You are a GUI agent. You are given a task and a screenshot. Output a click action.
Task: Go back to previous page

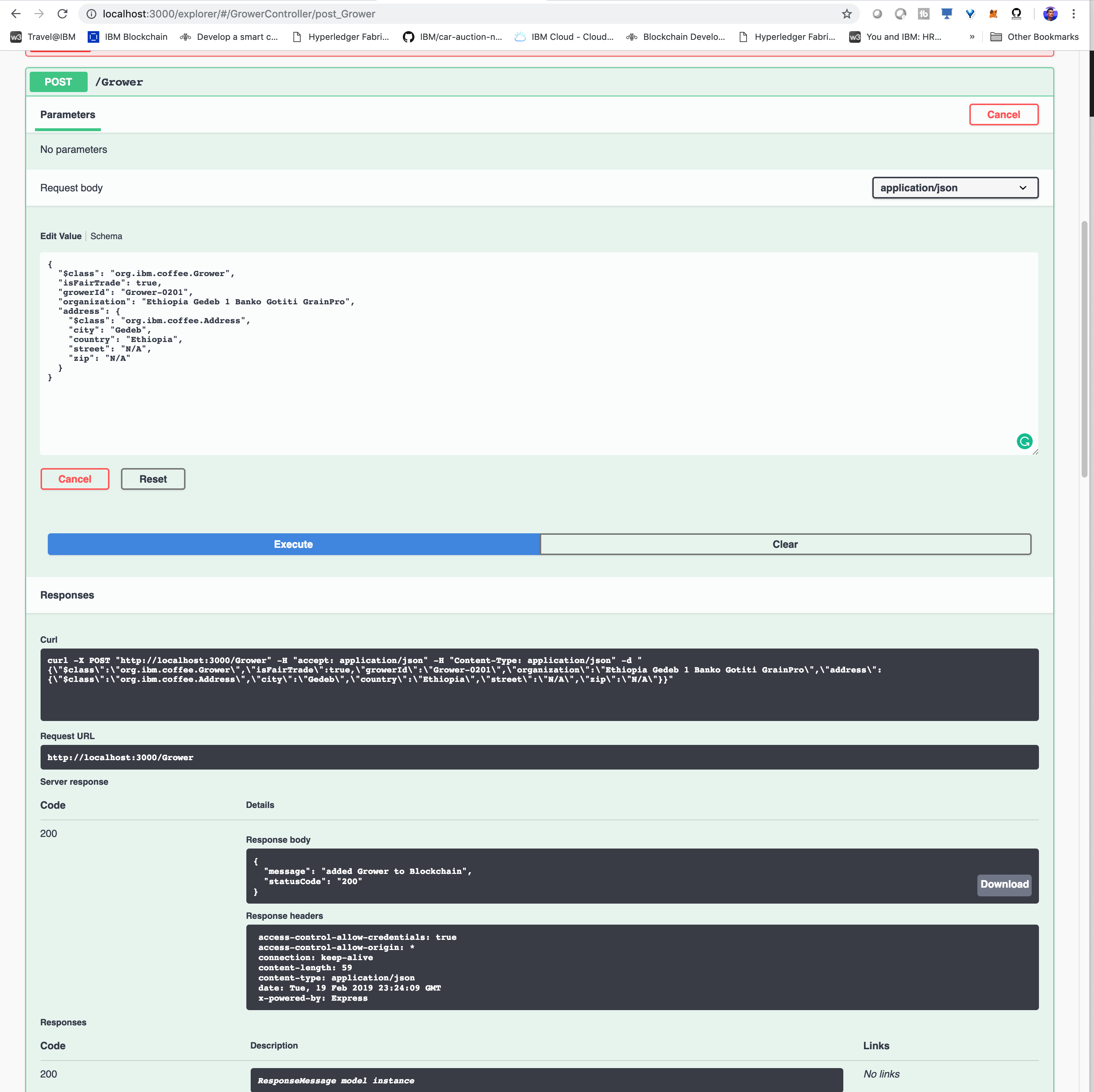(x=16, y=14)
